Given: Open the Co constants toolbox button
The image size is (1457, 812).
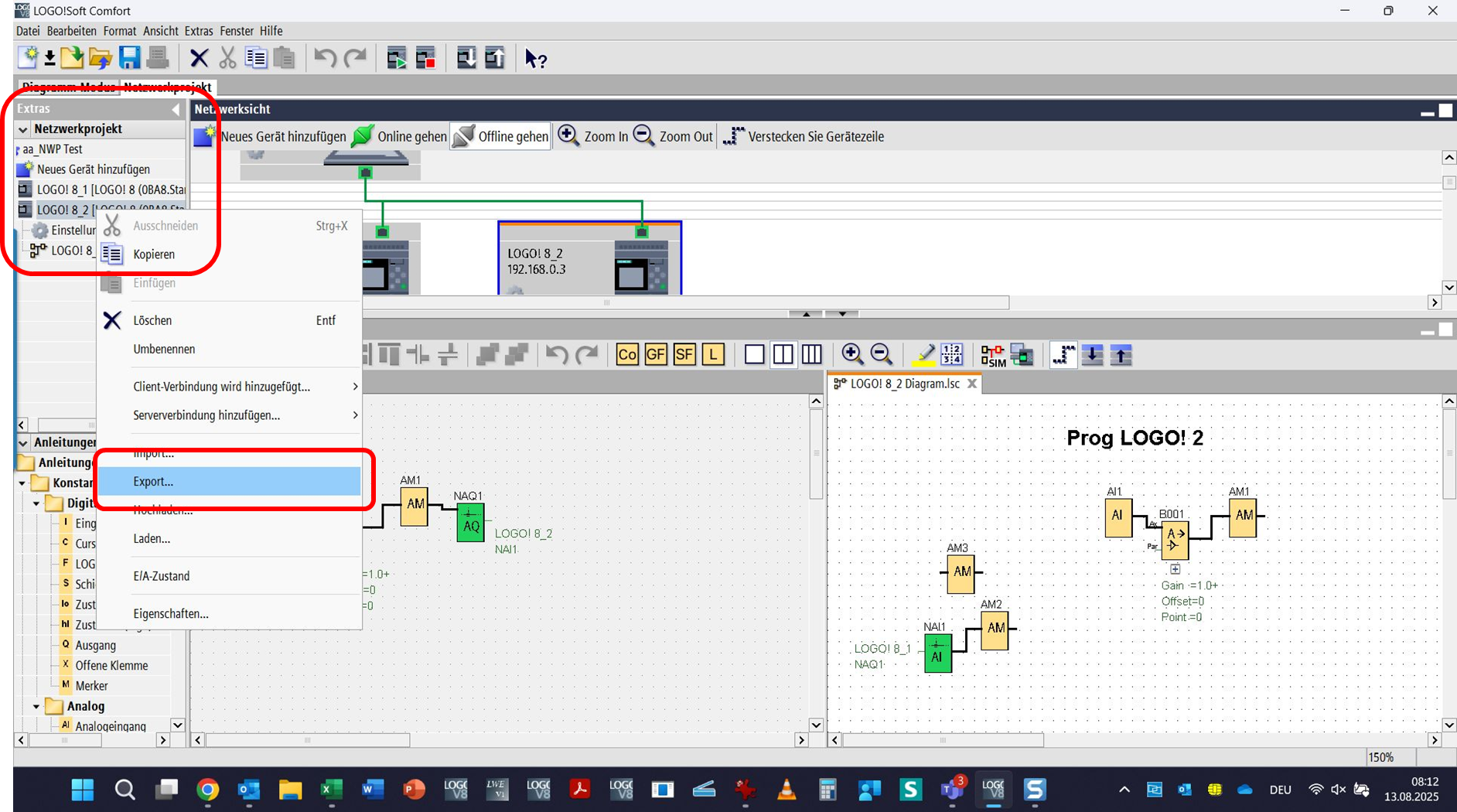Looking at the screenshot, I should pos(627,355).
